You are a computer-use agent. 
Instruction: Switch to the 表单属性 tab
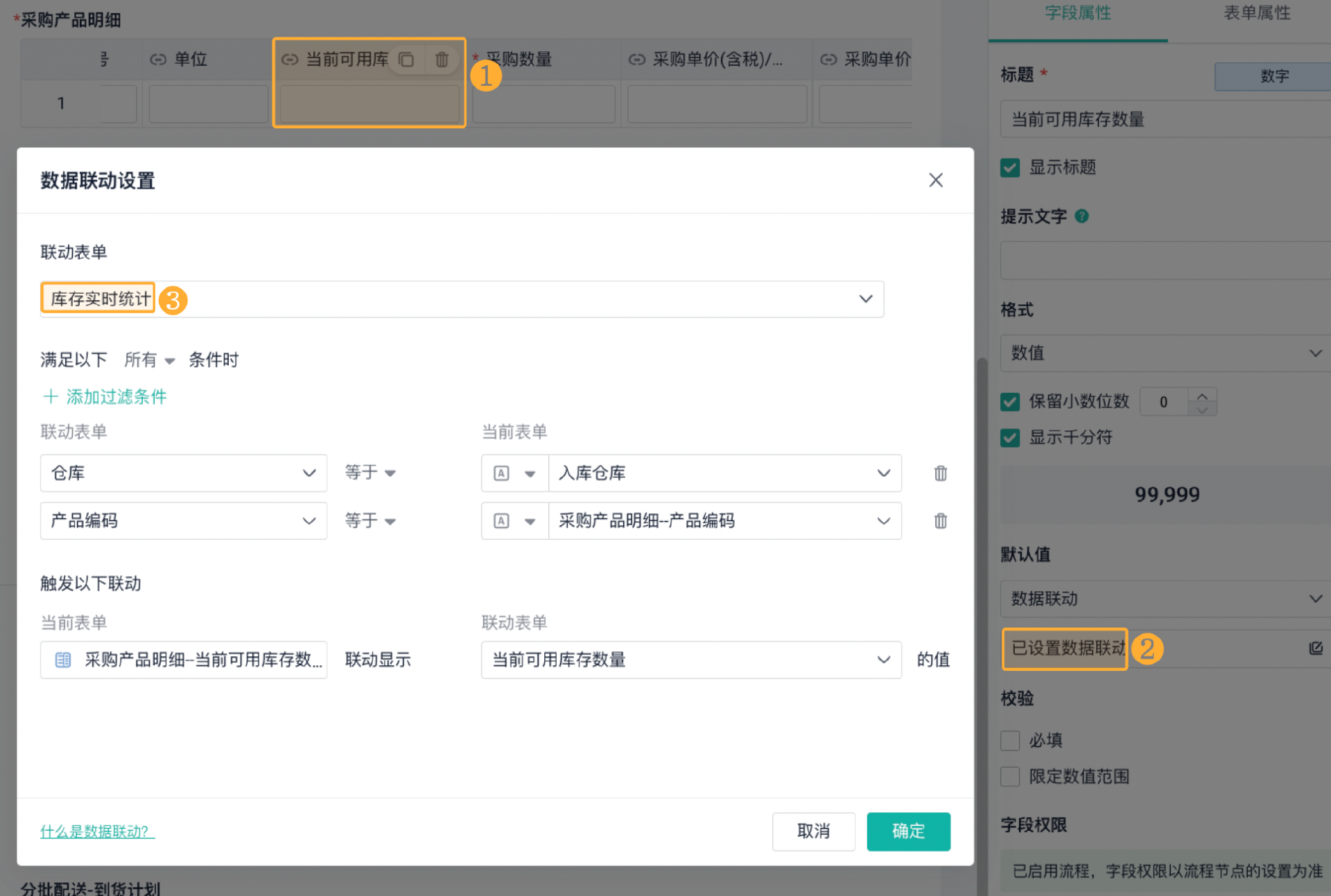point(1256,14)
